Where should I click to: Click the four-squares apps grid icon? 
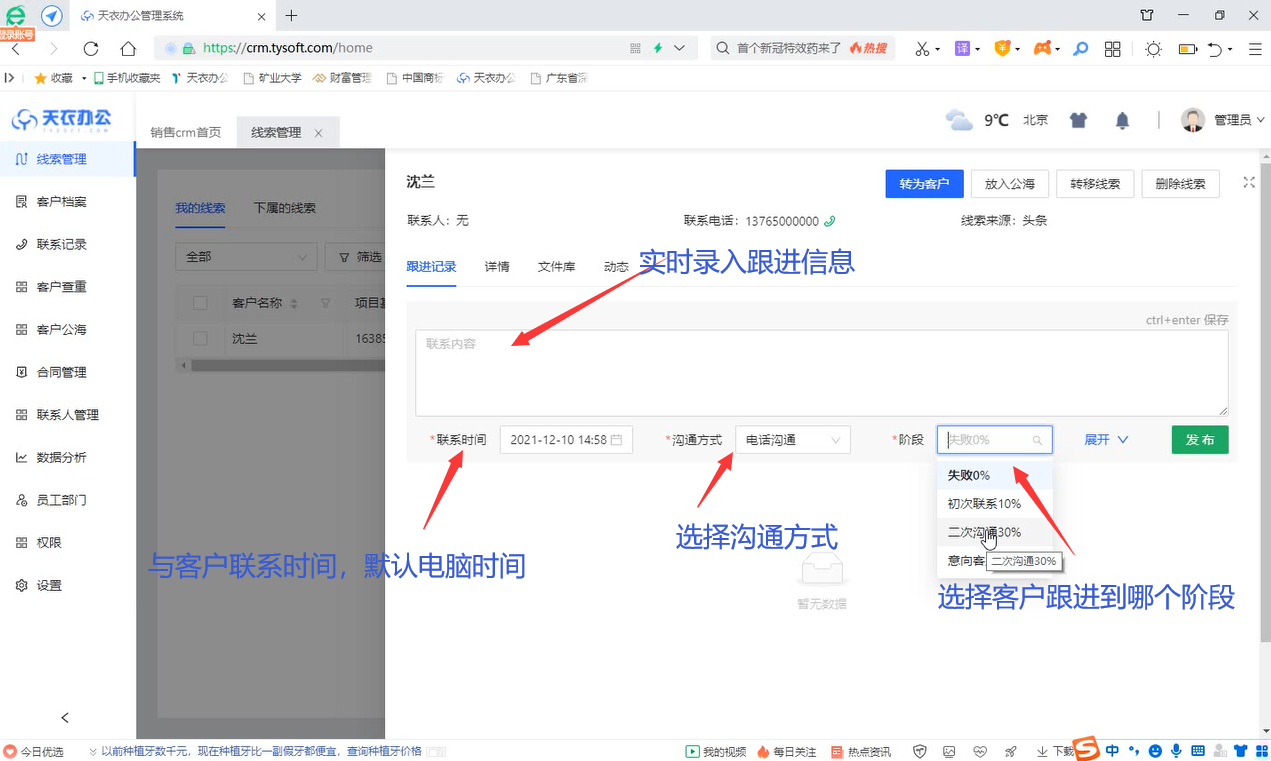tap(1112, 48)
